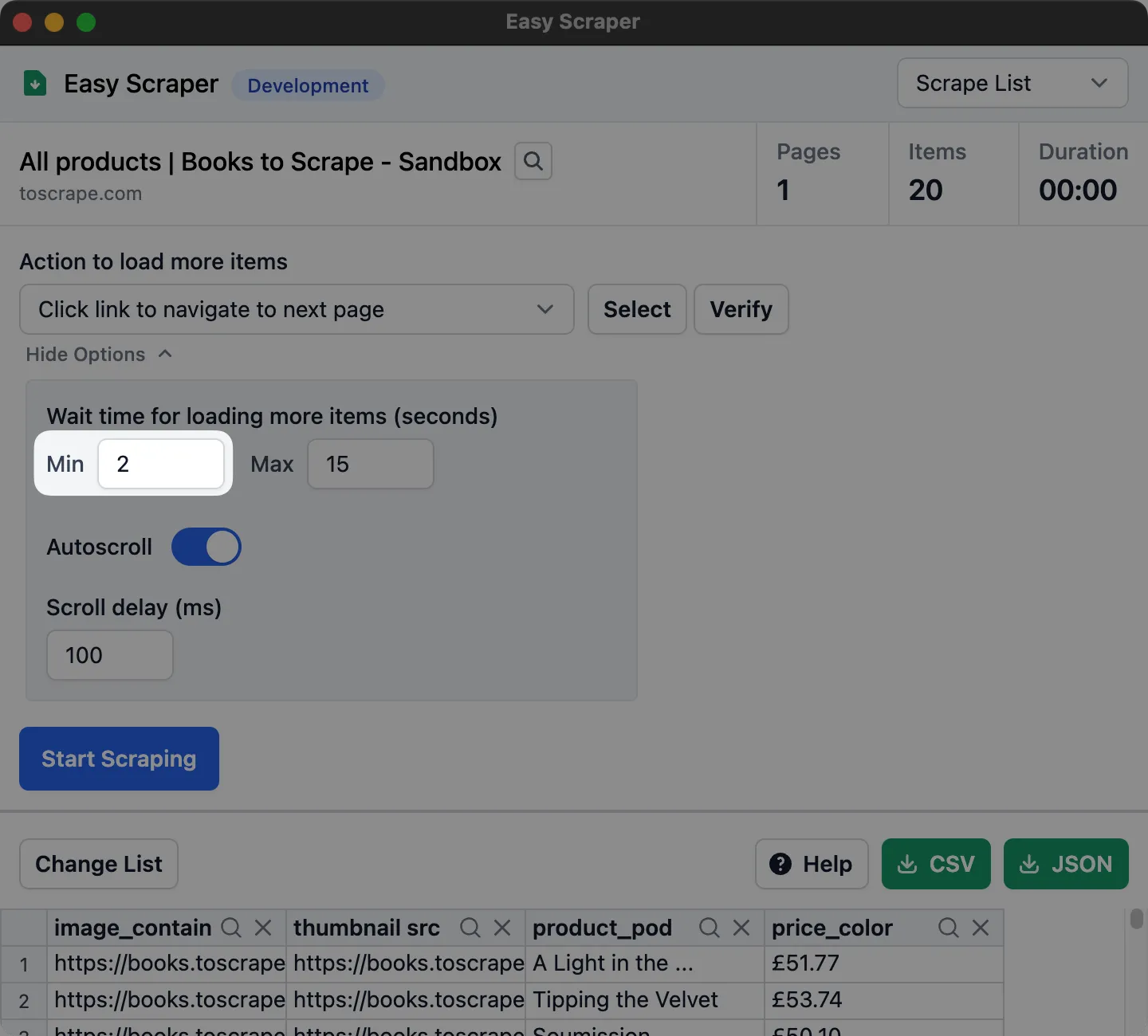
Task: Click the search icon in thumbnail src column
Action: coord(470,928)
